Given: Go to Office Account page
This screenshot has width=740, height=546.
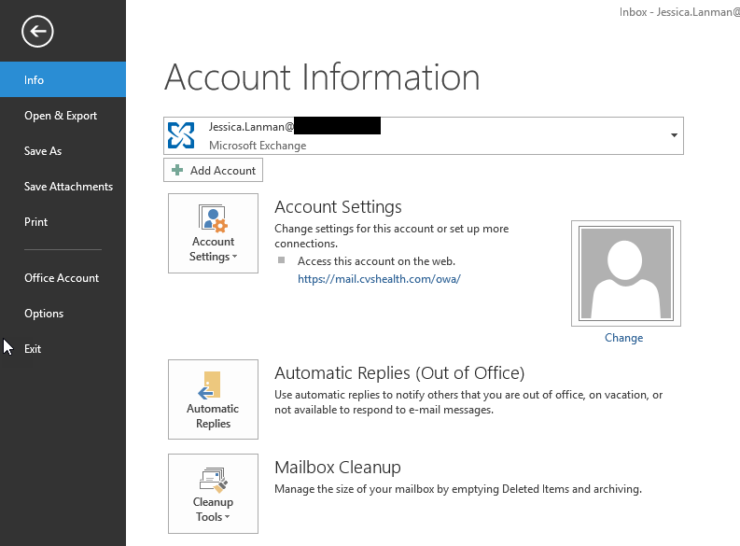Looking at the screenshot, I should (x=63, y=278).
